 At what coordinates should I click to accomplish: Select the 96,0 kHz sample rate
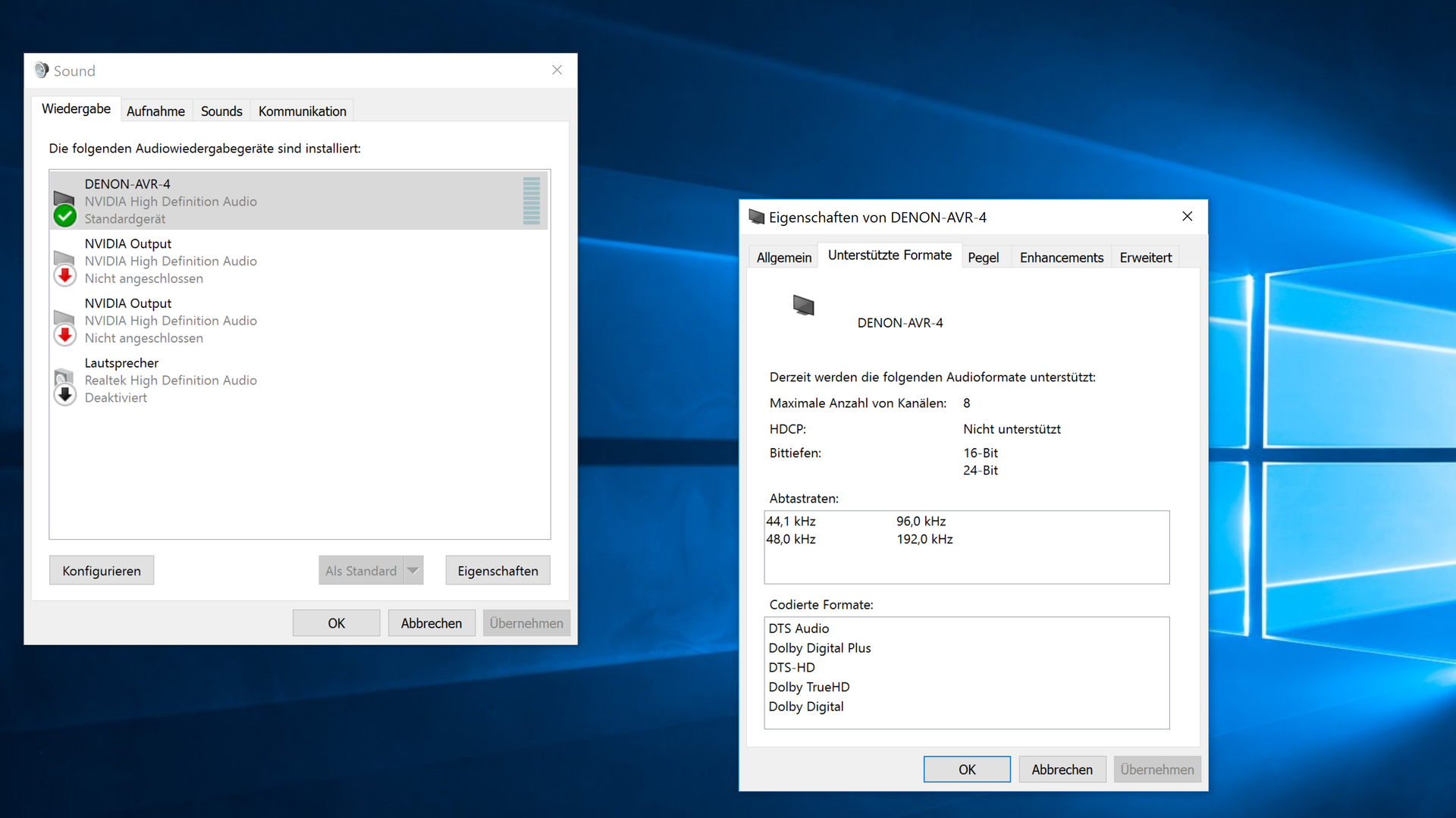tap(921, 522)
